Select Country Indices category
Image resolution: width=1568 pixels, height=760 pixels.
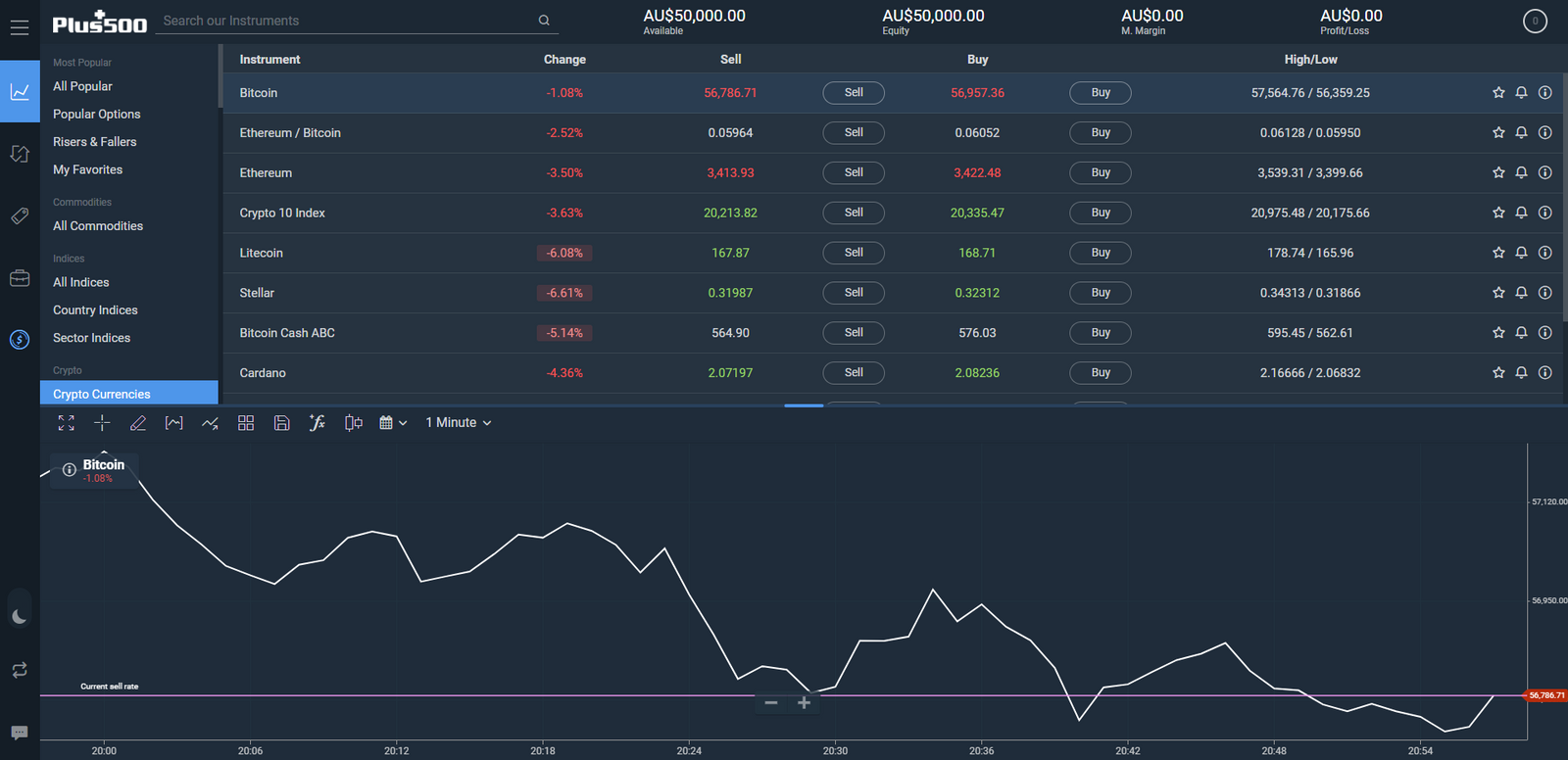pos(95,310)
